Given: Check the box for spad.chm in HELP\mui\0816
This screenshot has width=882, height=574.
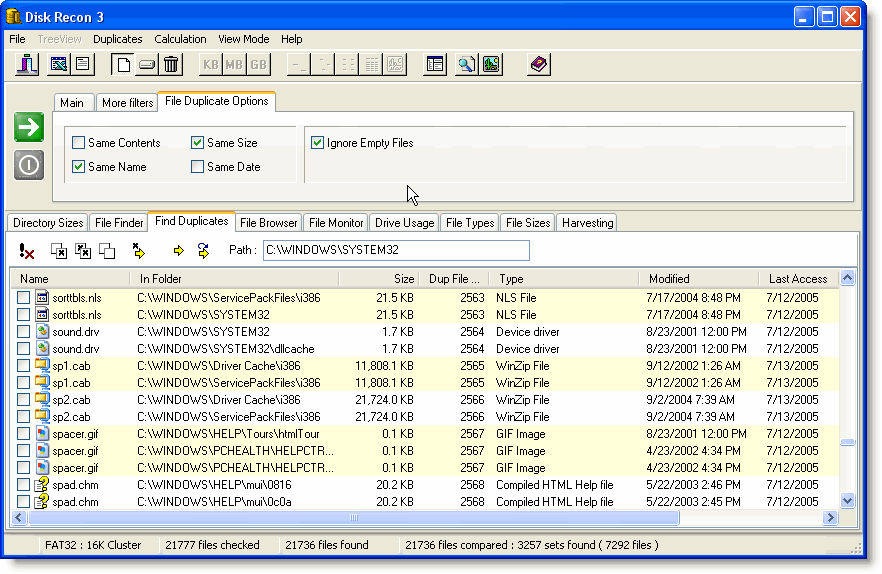Looking at the screenshot, I should coord(23,485).
